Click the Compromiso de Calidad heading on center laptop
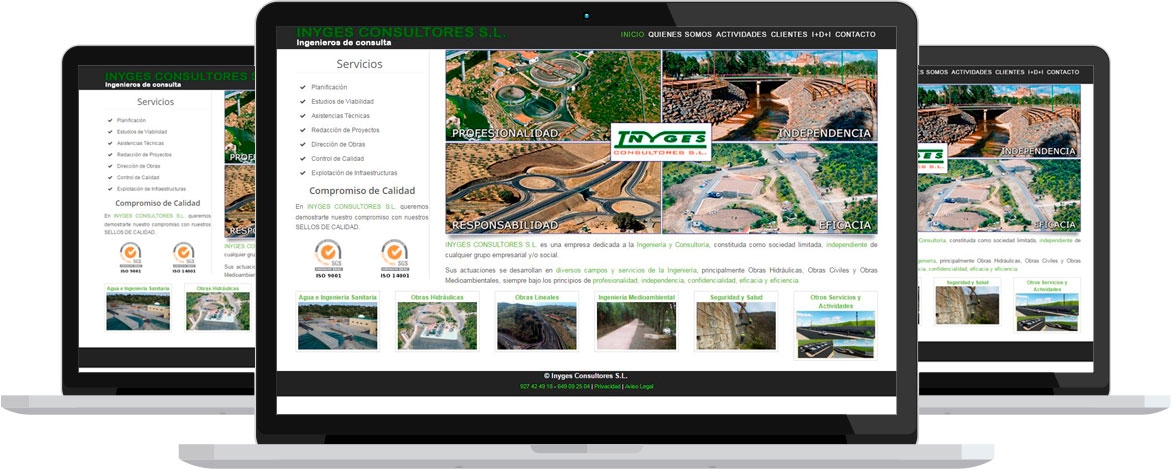This screenshot has height=469, width=1172. click(x=362, y=191)
